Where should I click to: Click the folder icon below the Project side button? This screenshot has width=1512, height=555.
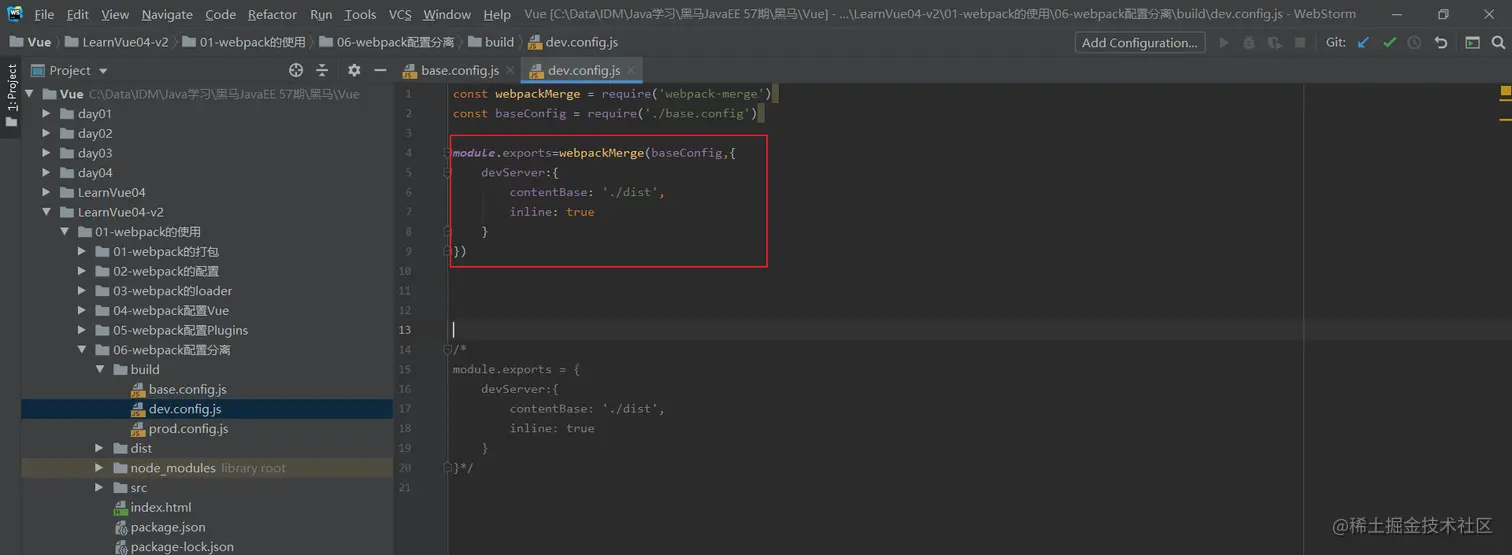point(12,122)
